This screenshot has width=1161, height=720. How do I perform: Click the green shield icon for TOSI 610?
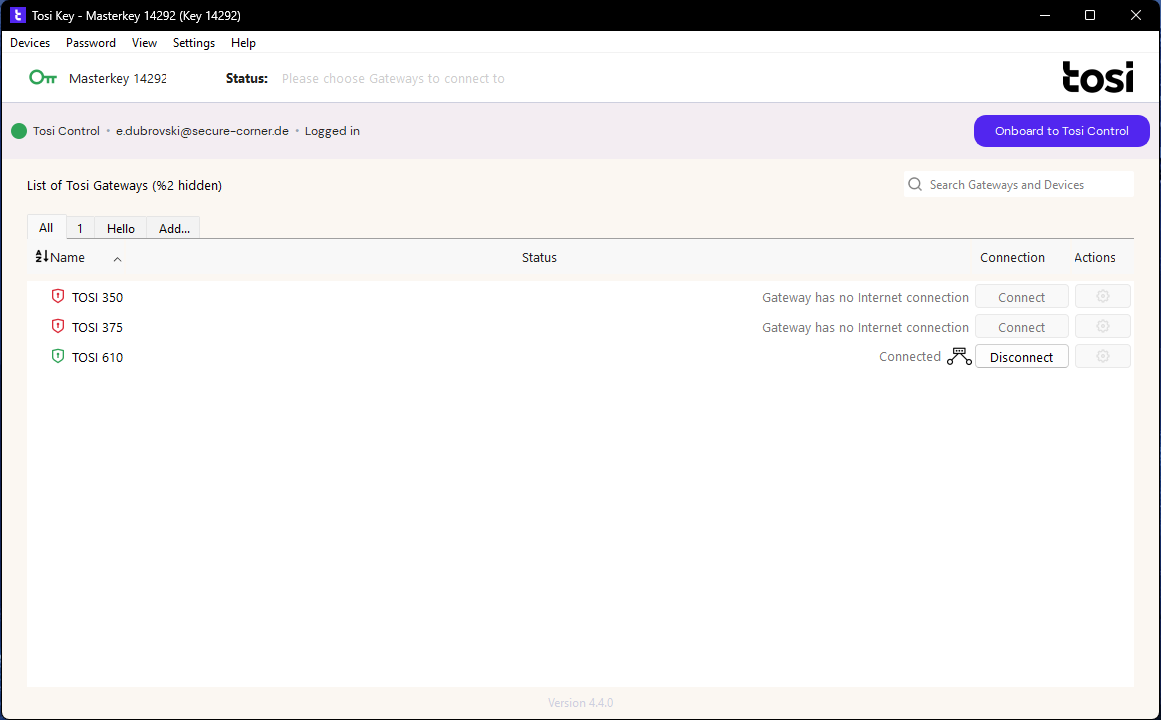[x=58, y=357]
